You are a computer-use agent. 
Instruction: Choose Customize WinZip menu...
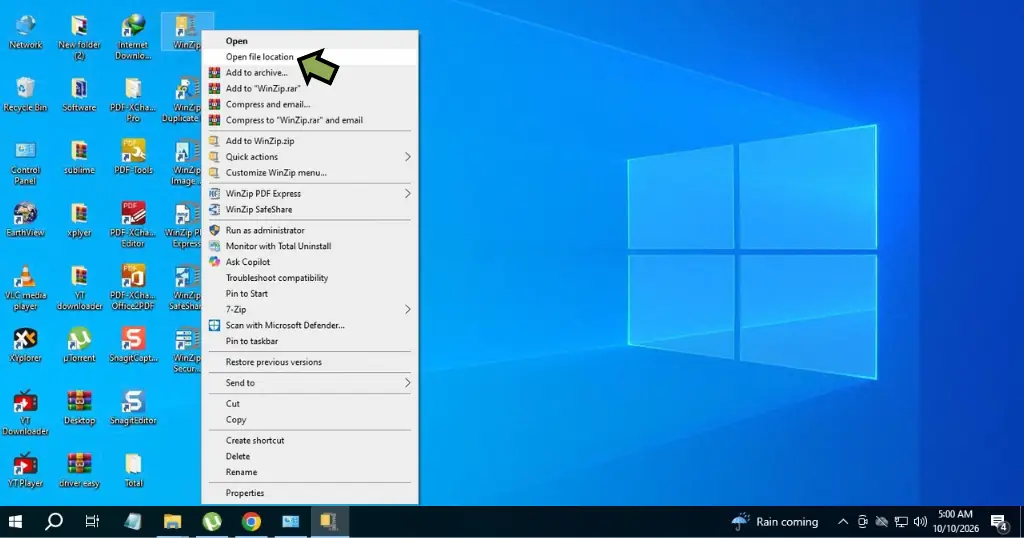tap(310, 173)
